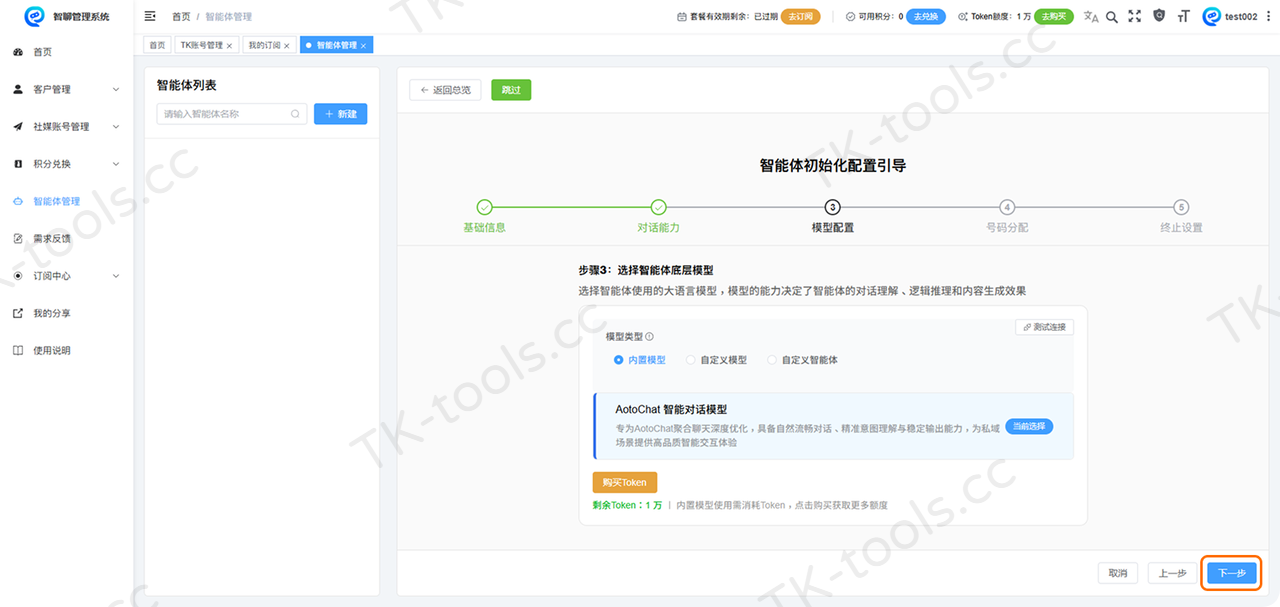
Task: Click the 上一步 button
Action: (x=1173, y=573)
